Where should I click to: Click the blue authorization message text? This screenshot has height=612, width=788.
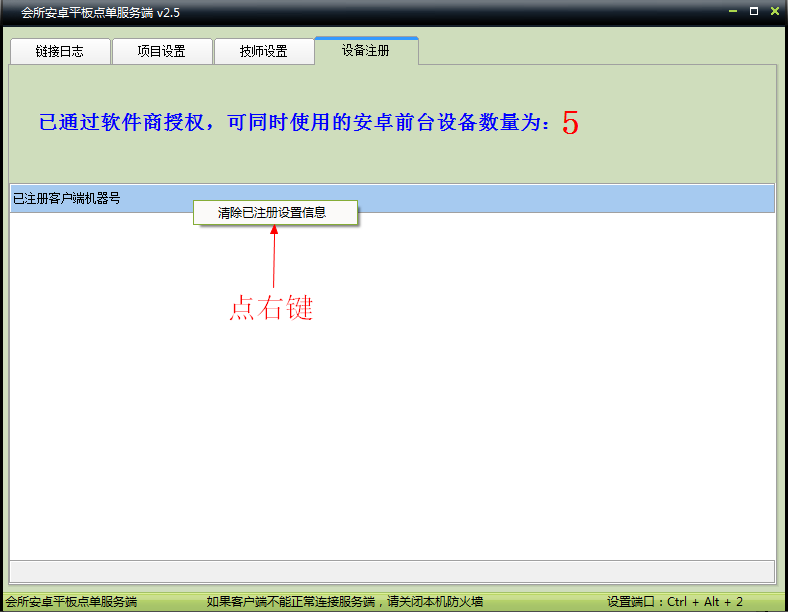point(294,123)
